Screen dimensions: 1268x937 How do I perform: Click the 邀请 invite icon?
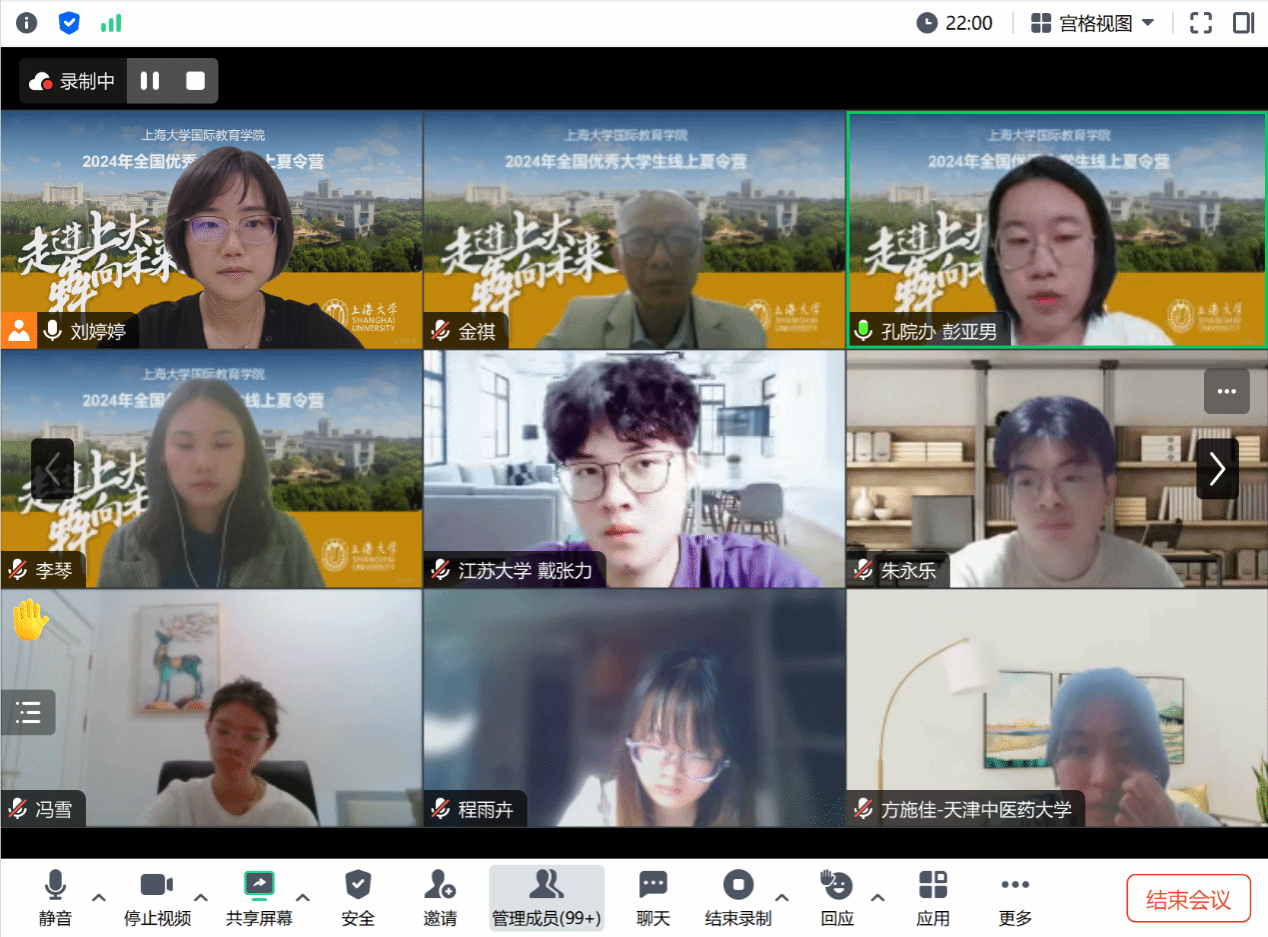(x=439, y=897)
